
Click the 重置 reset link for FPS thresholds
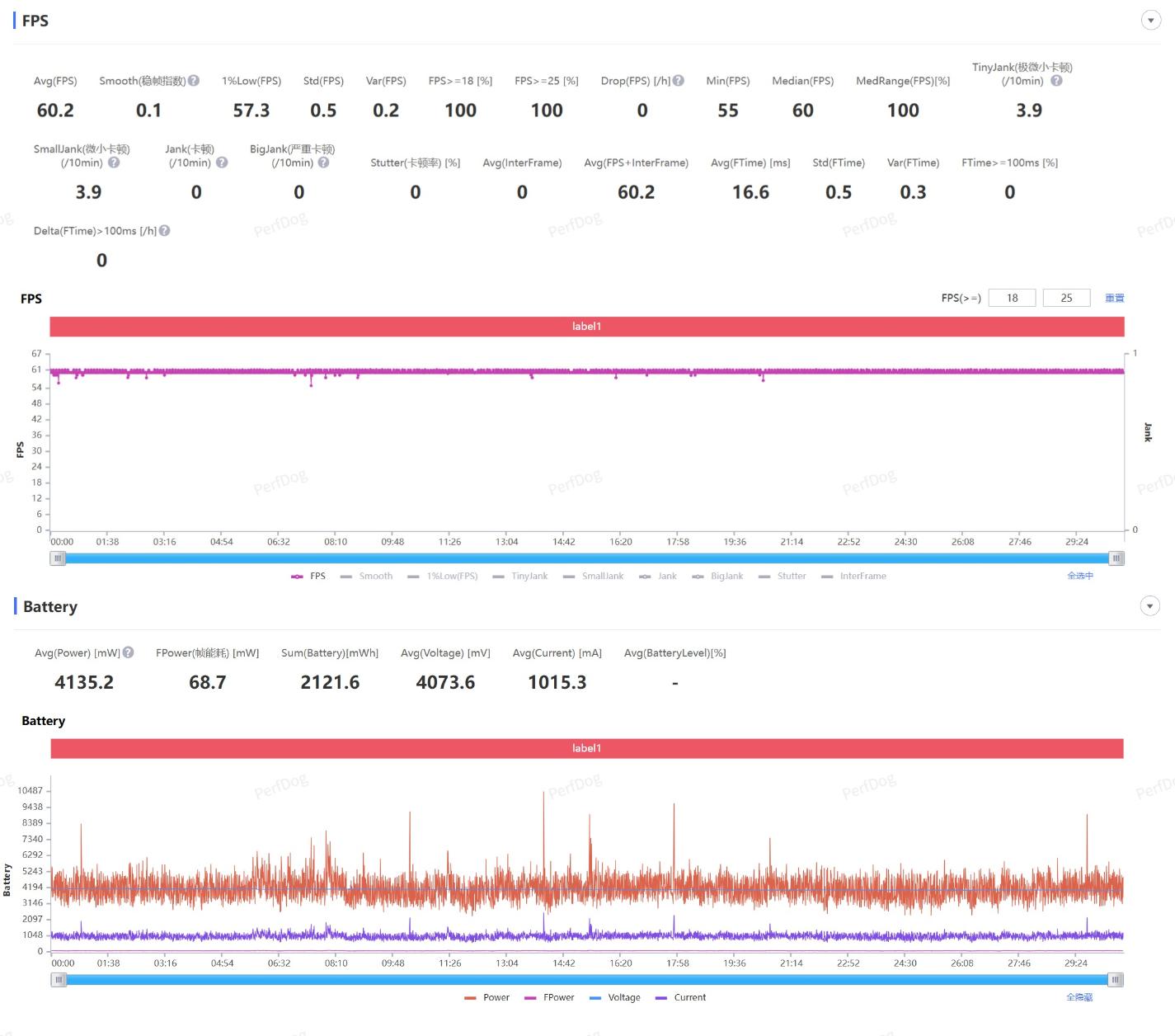pyautogui.click(x=1114, y=298)
